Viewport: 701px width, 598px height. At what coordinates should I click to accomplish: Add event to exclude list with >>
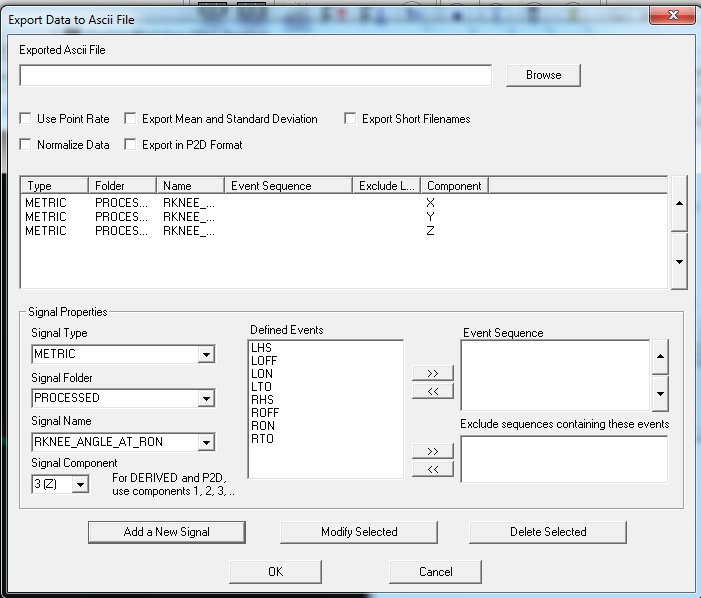tap(432, 451)
